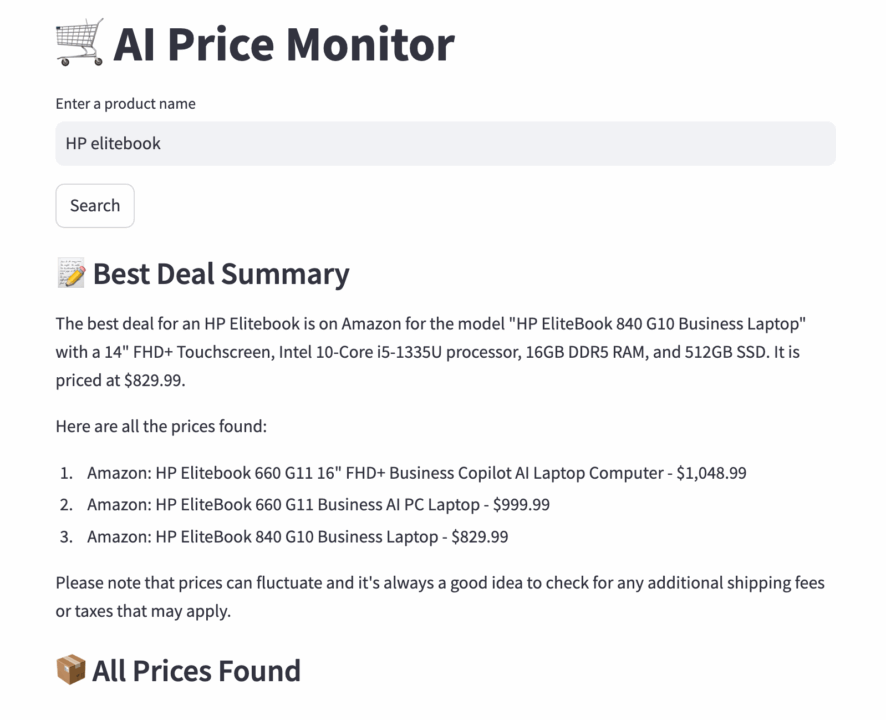The width and height of the screenshot is (886, 720).
Task: Click the memo notepad icon beside Best Deal Summary
Action: (x=71, y=273)
